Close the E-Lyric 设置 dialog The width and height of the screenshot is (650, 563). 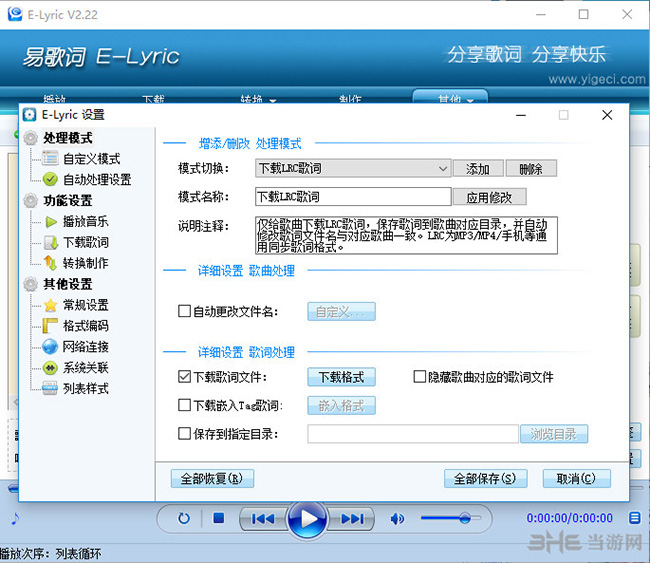(x=607, y=115)
